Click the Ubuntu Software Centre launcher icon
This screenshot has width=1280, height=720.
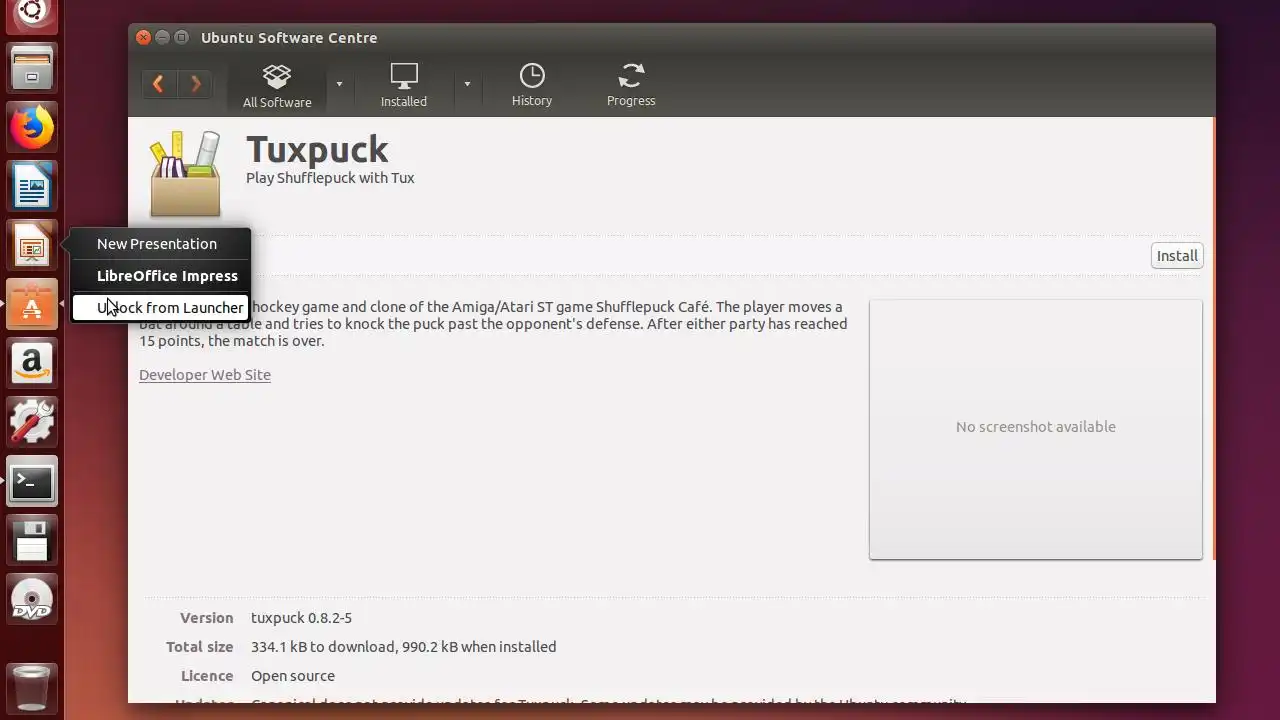[x=32, y=305]
